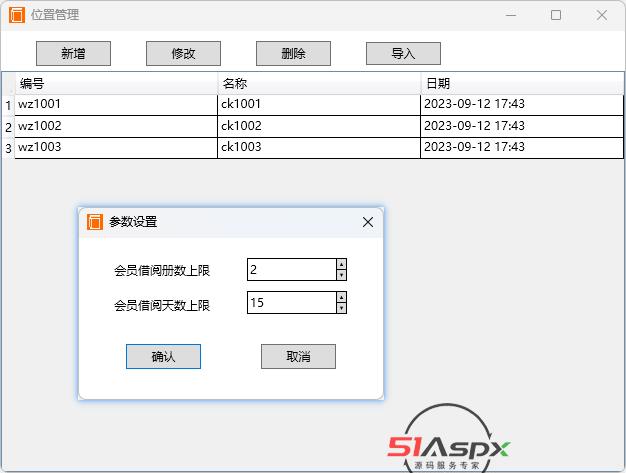Focus the 会员借阅册数上限 input field
626x473 pixels.
tap(292, 270)
